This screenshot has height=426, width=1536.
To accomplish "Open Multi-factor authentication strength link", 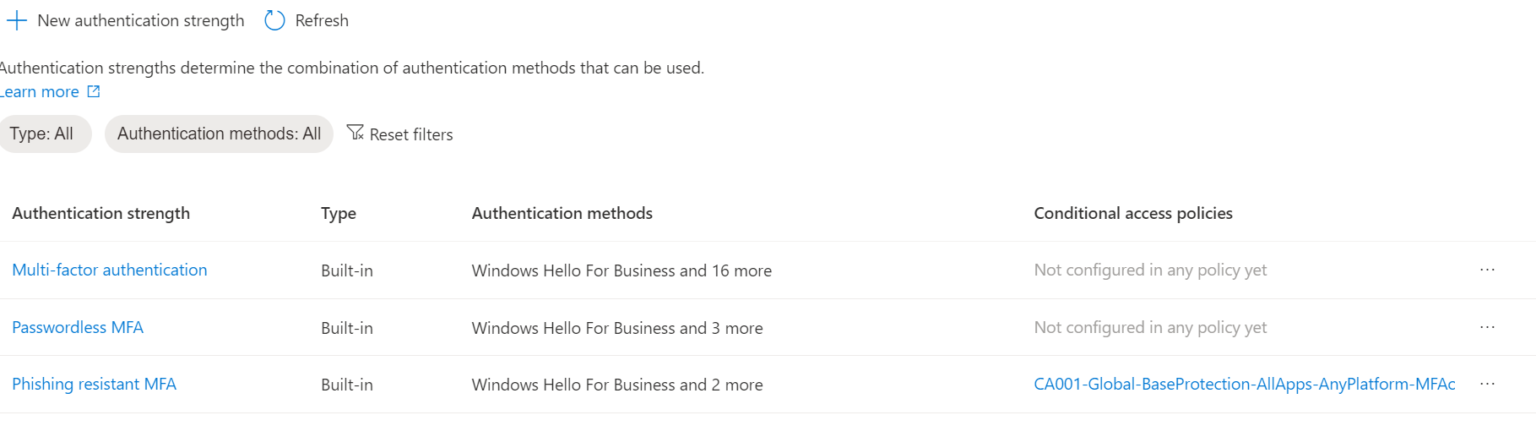I will click(110, 270).
